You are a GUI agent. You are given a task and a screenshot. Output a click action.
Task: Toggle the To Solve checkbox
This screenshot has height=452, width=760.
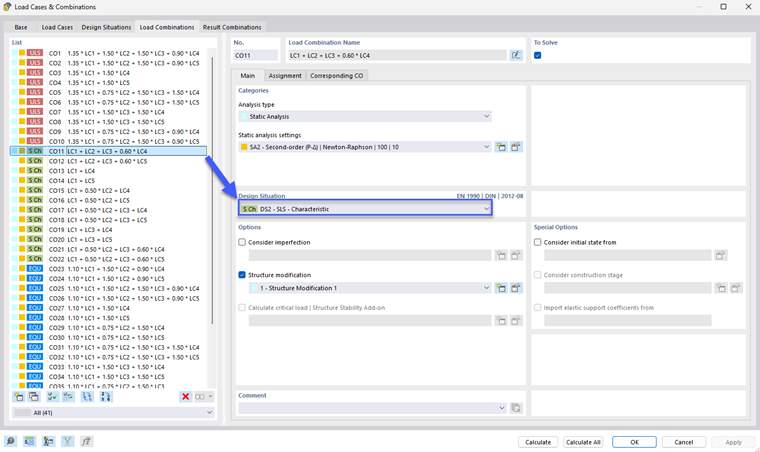pyautogui.click(x=538, y=55)
